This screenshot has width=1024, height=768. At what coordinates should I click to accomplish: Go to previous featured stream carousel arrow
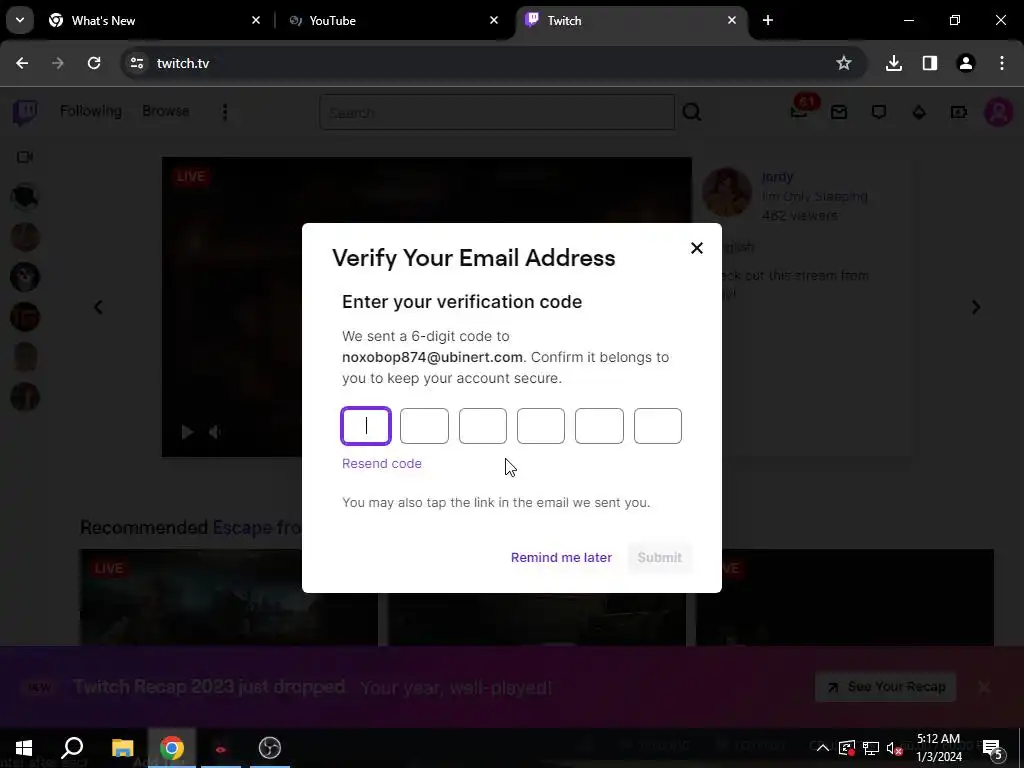pos(98,307)
